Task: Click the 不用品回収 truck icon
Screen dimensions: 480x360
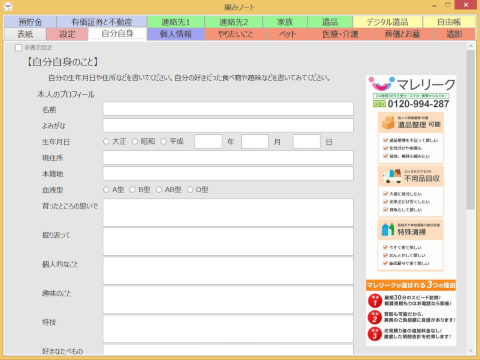Action: pyautogui.click(x=392, y=176)
